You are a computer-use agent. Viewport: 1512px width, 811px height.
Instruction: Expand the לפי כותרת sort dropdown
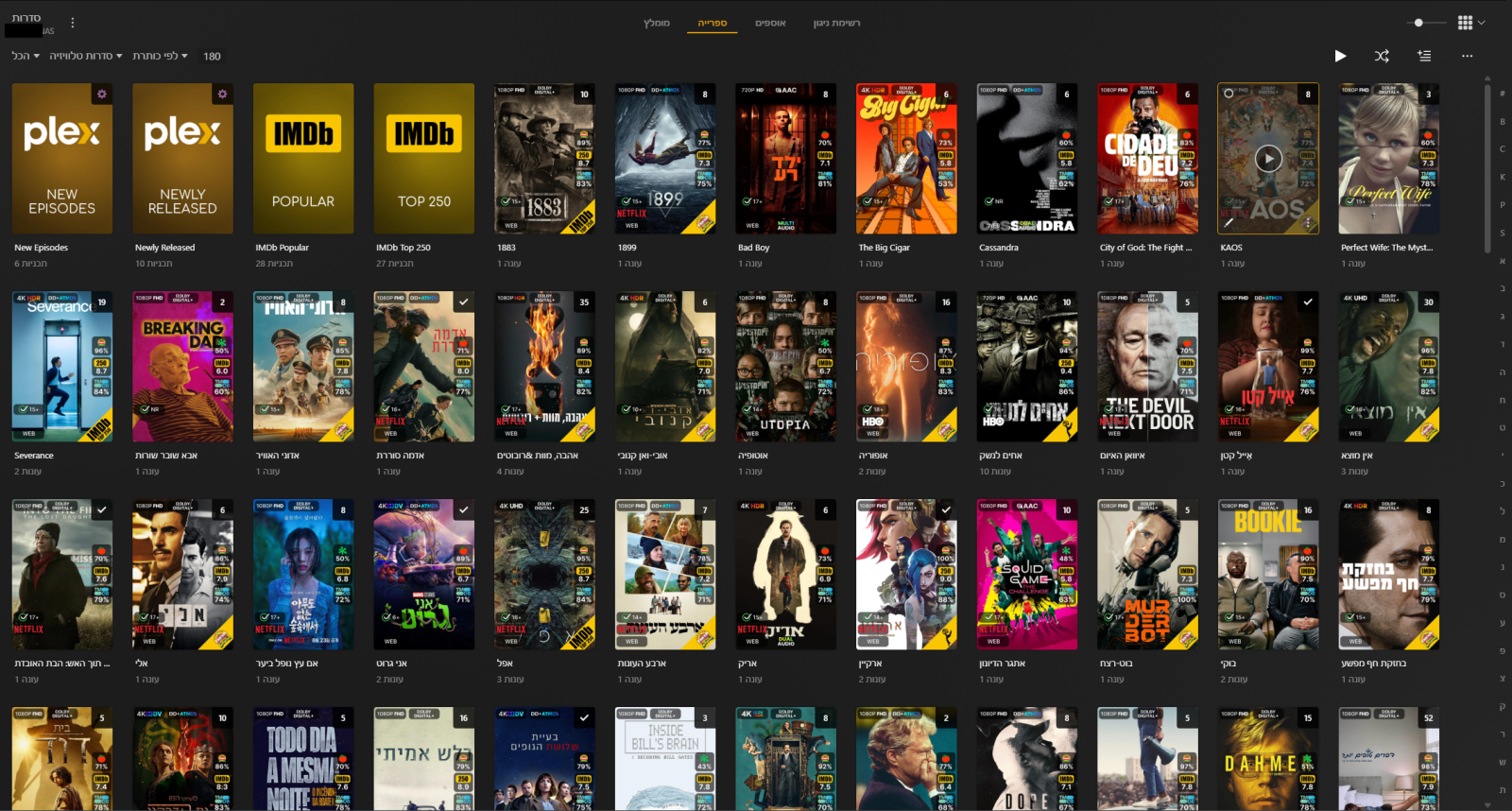(x=160, y=56)
